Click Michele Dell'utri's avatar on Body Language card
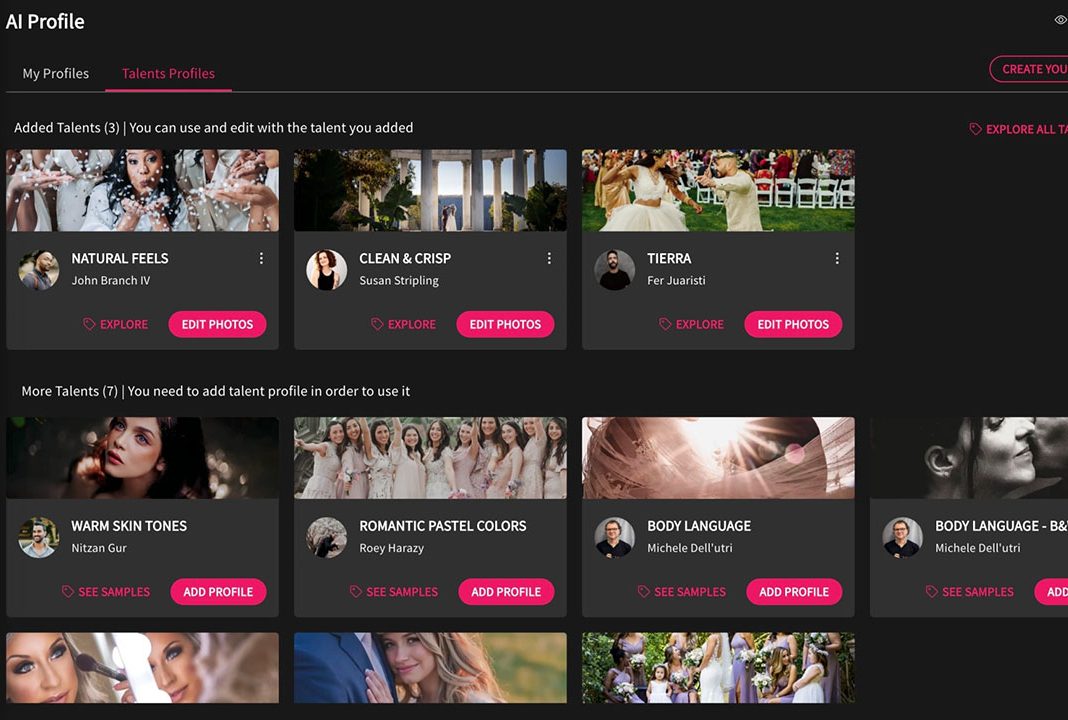Screen dimensions: 1068x720 click(x=615, y=537)
